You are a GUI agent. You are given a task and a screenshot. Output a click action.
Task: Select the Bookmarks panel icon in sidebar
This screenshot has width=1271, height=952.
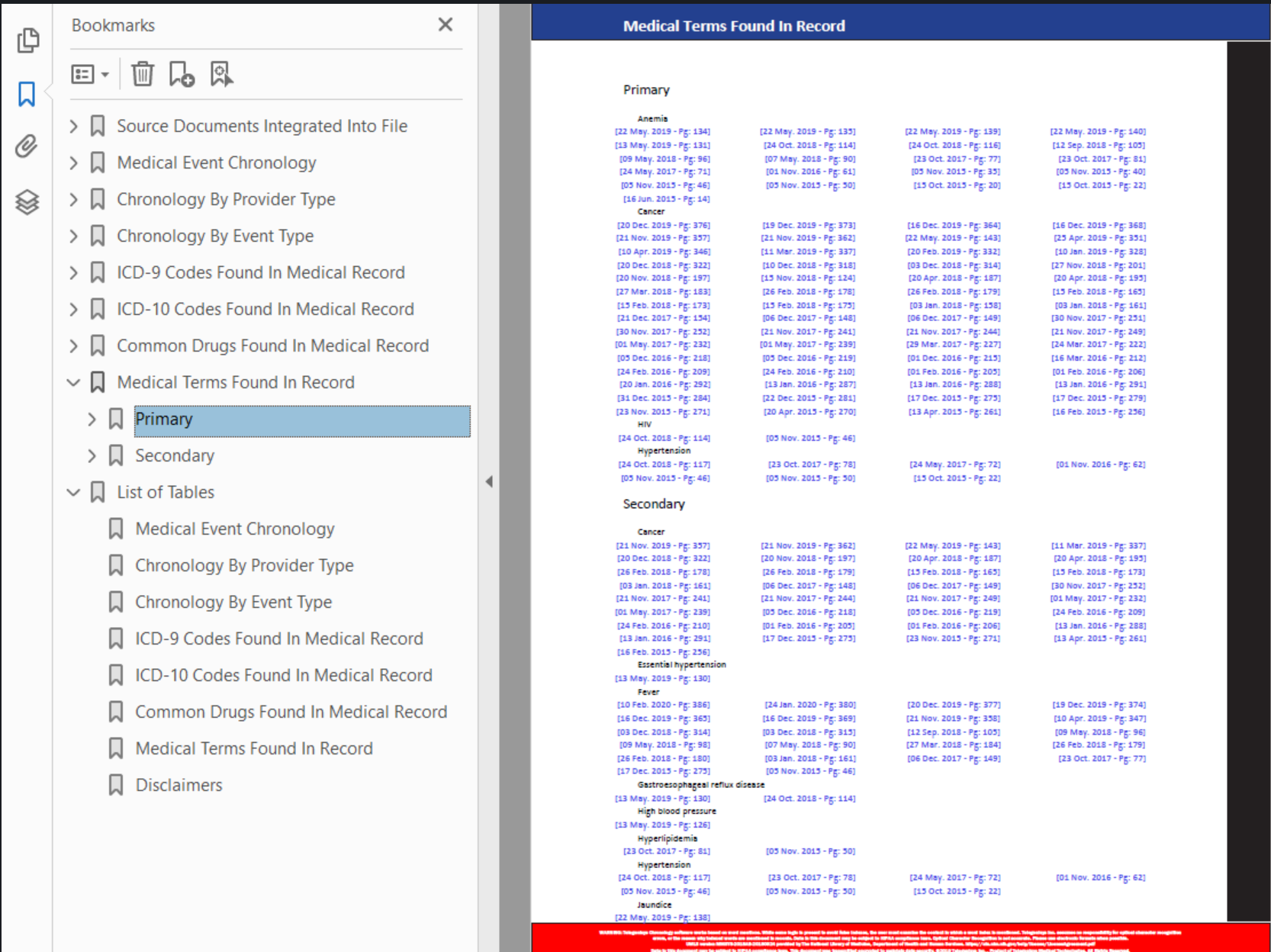coord(27,95)
